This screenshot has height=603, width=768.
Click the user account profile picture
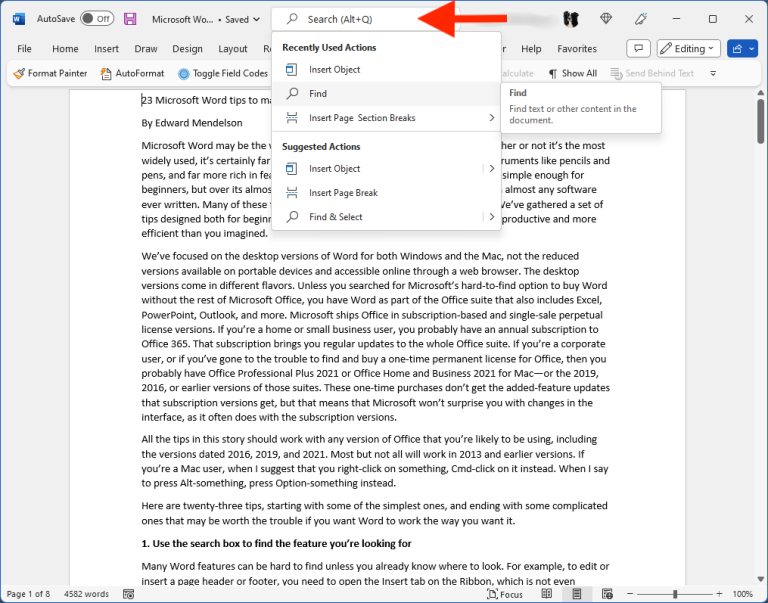click(x=571, y=19)
